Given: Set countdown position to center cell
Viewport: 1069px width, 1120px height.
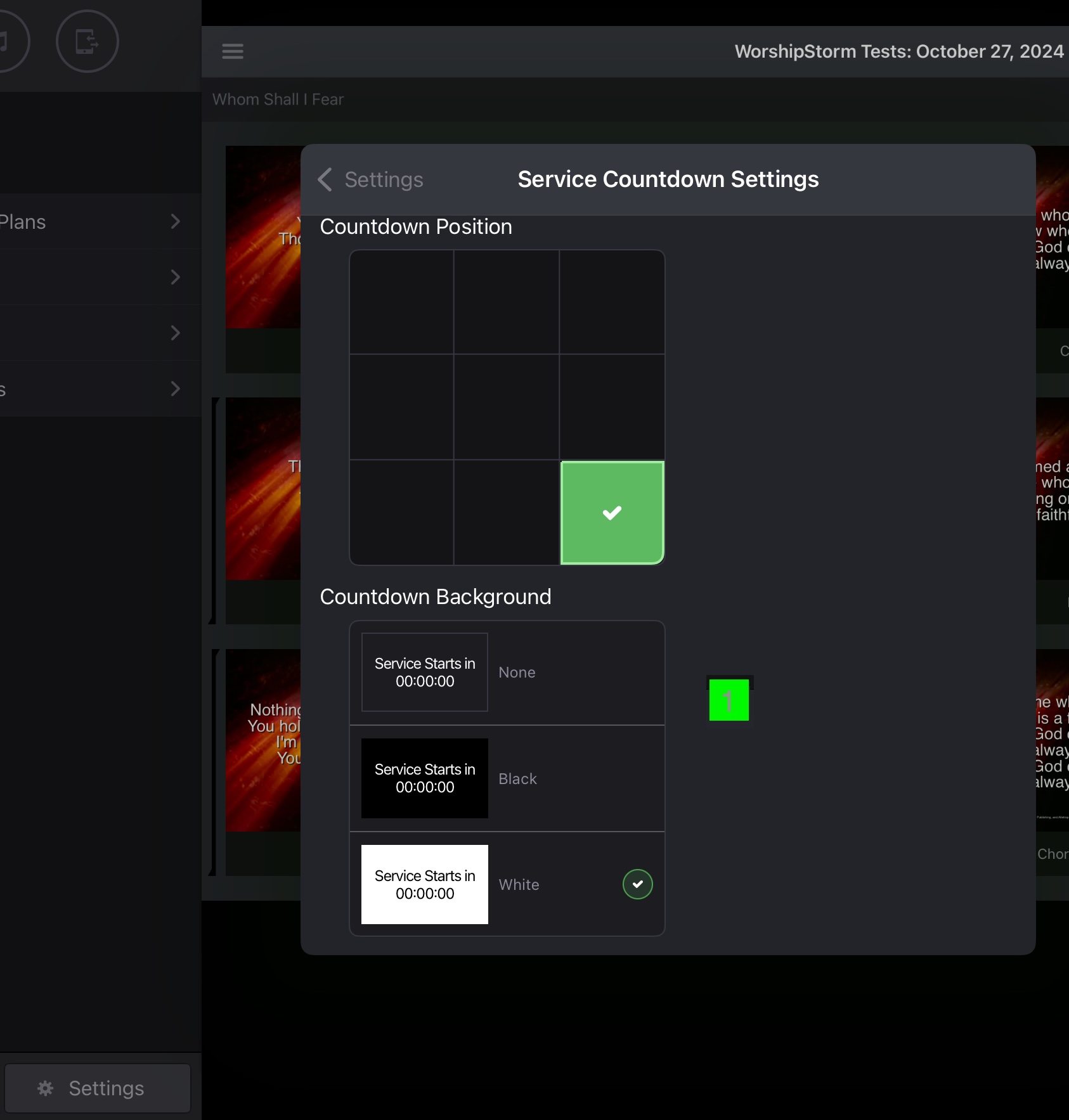Looking at the screenshot, I should (x=507, y=407).
